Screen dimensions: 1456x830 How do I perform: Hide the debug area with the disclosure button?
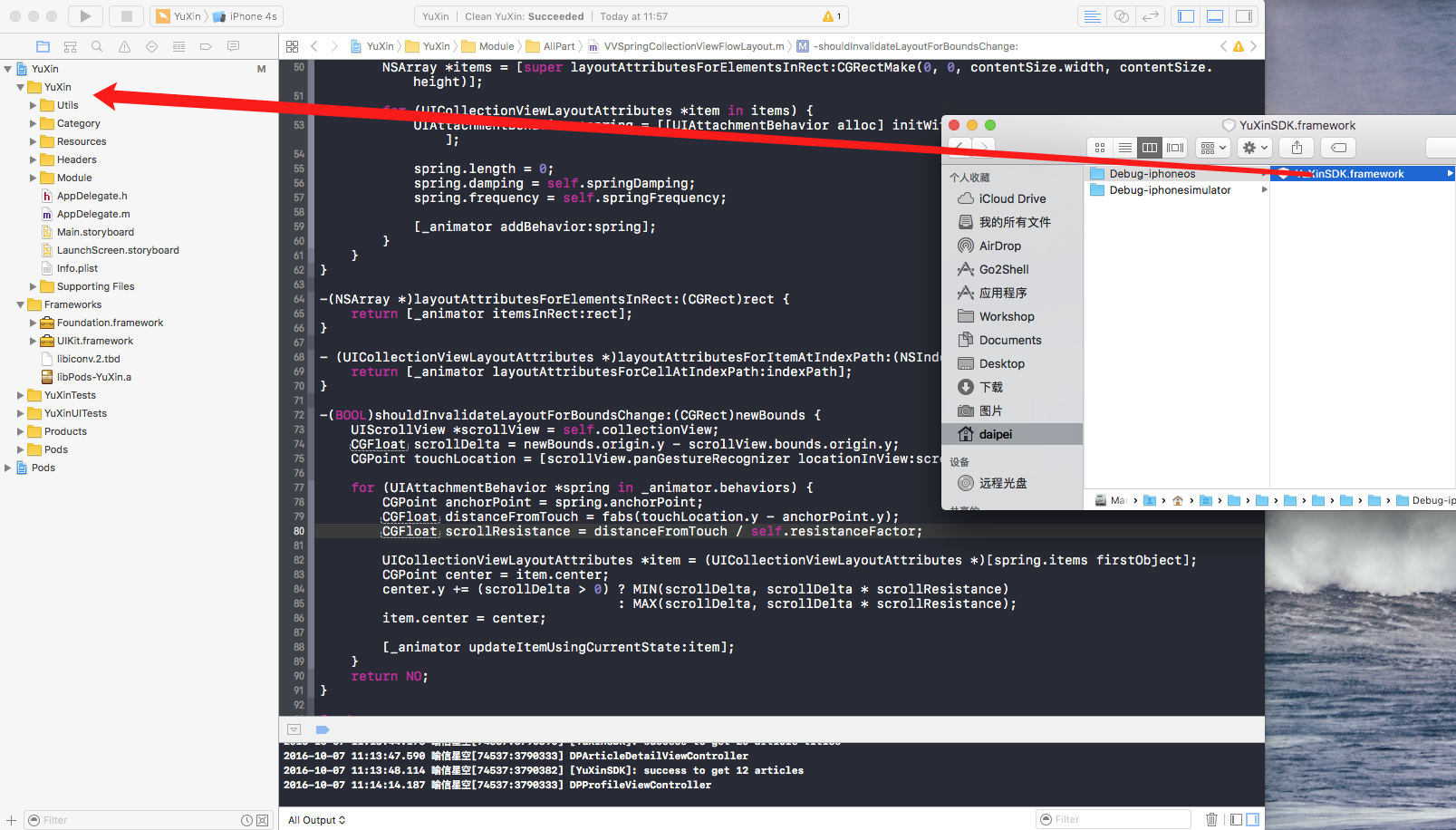click(x=294, y=729)
